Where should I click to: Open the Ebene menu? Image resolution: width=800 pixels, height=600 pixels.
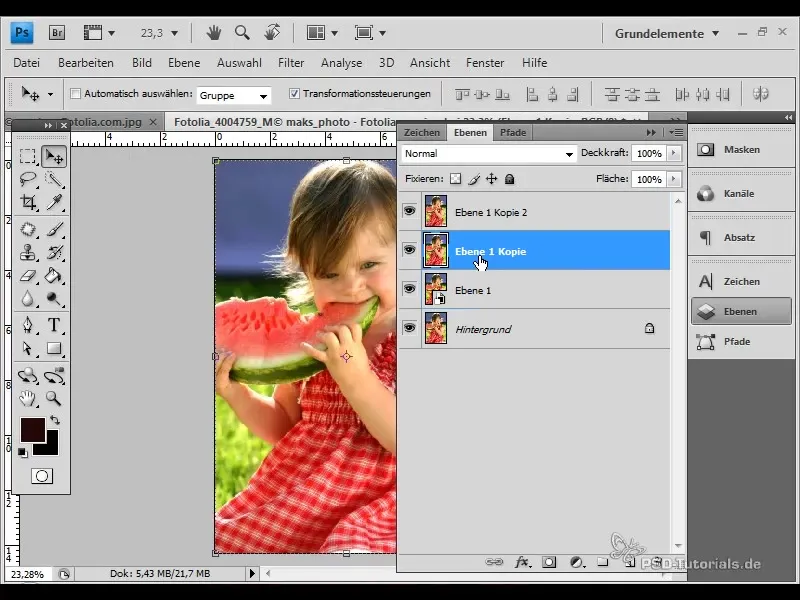click(184, 63)
